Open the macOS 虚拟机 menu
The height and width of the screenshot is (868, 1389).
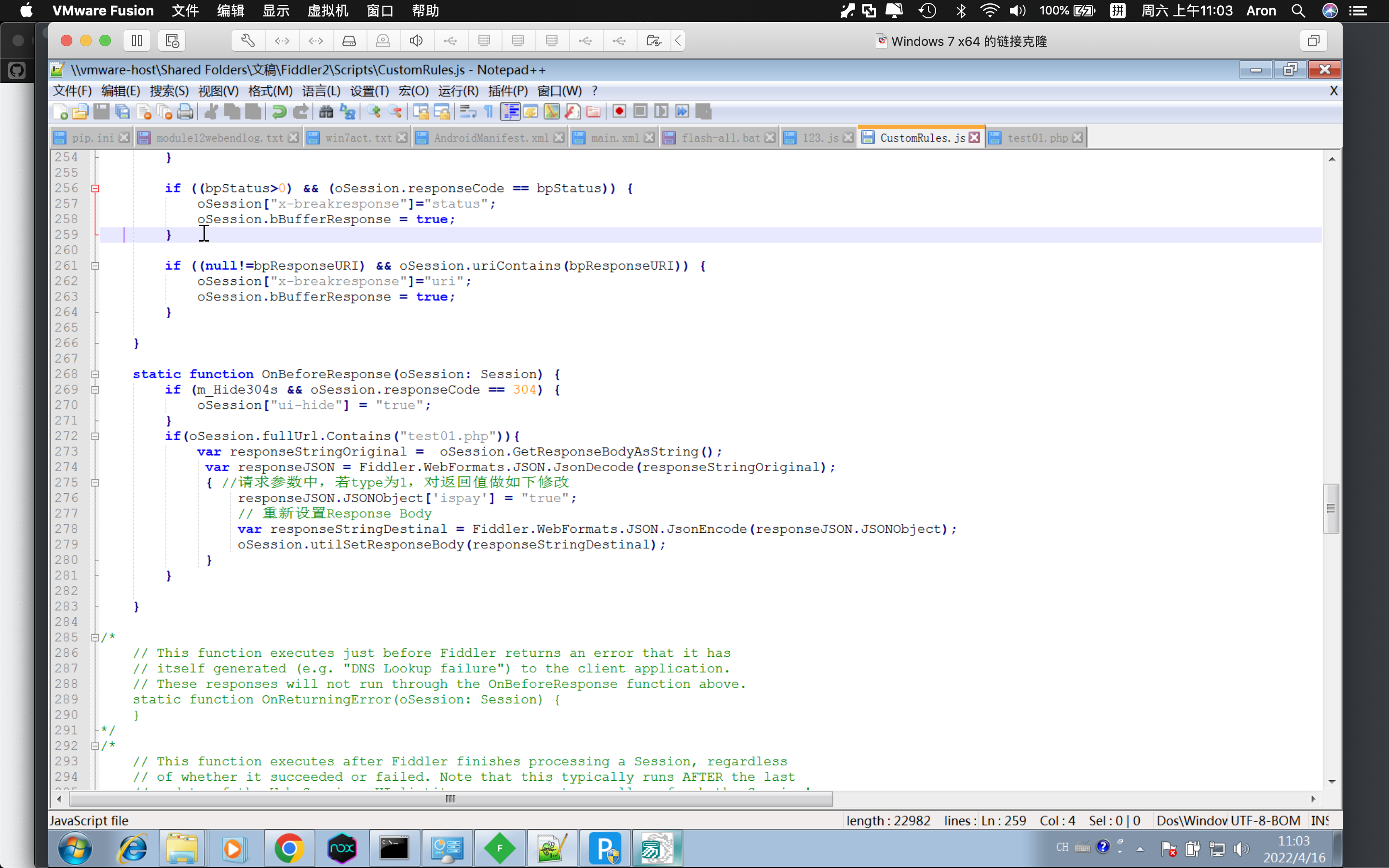[328, 10]
